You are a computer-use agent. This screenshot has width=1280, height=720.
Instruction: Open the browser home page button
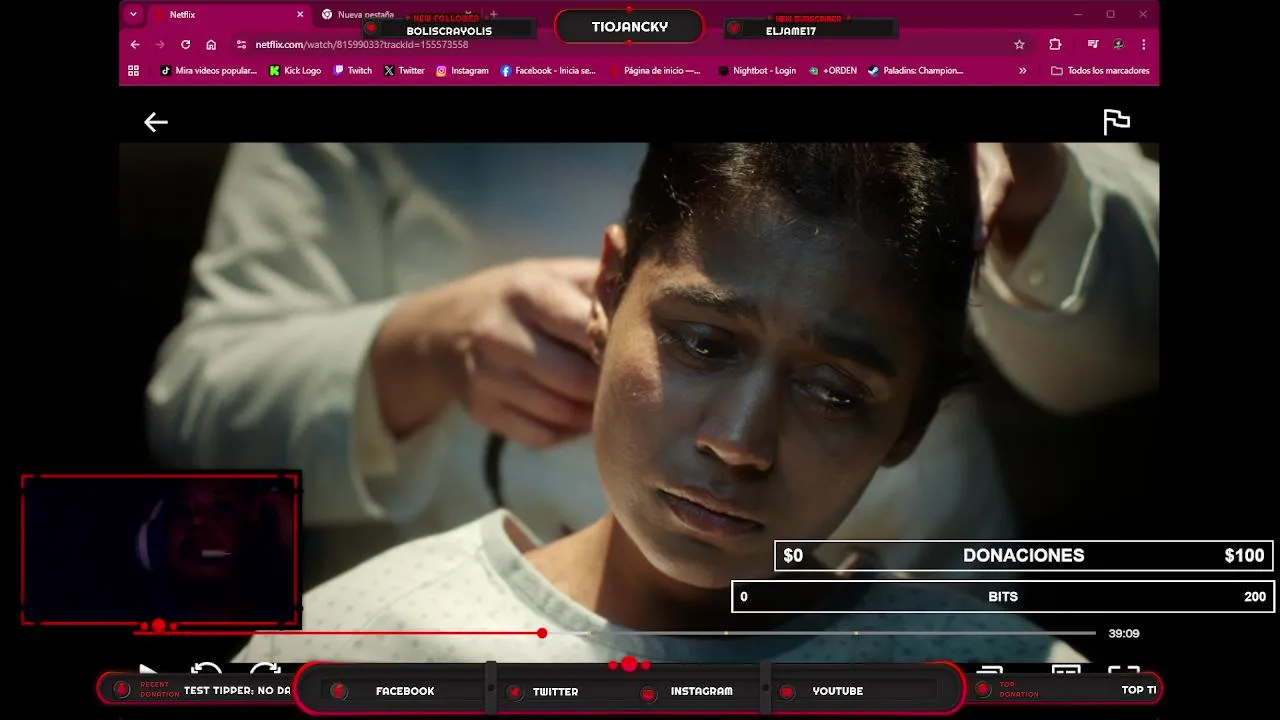(x=211, y=45)
